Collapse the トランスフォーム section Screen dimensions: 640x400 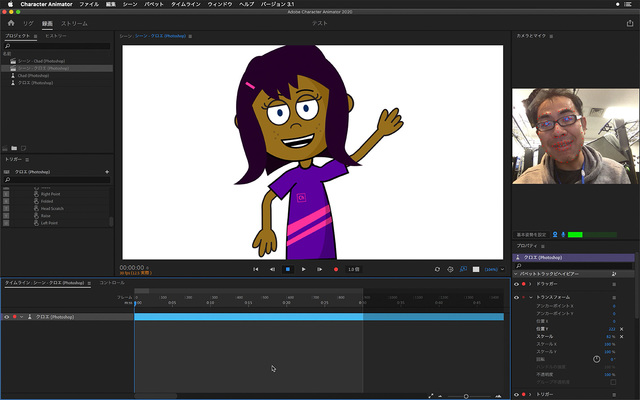point(532,298)
